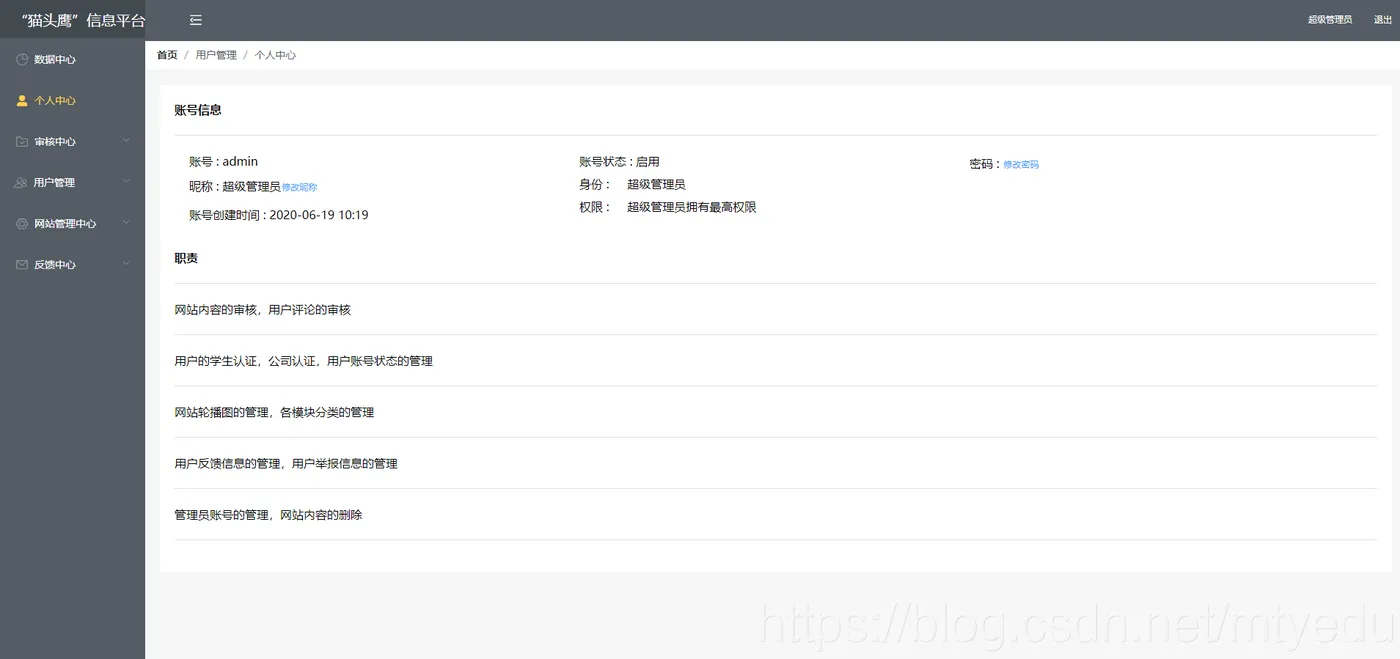1400x659 pixels.
Task: Click the 审核中心 folder icon
Action: (22, 141)
